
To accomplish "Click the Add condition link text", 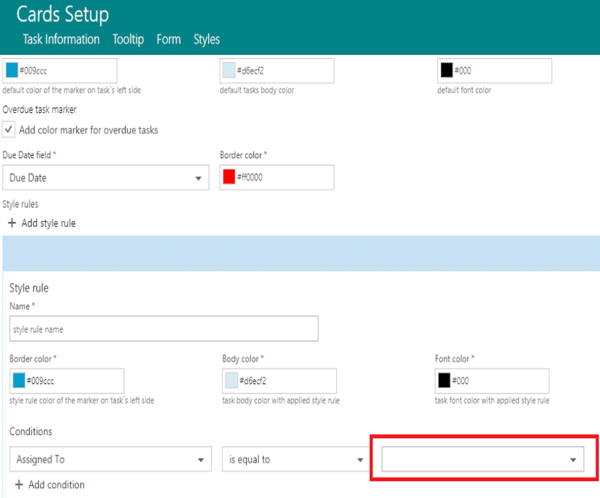I will coord(57,485).
